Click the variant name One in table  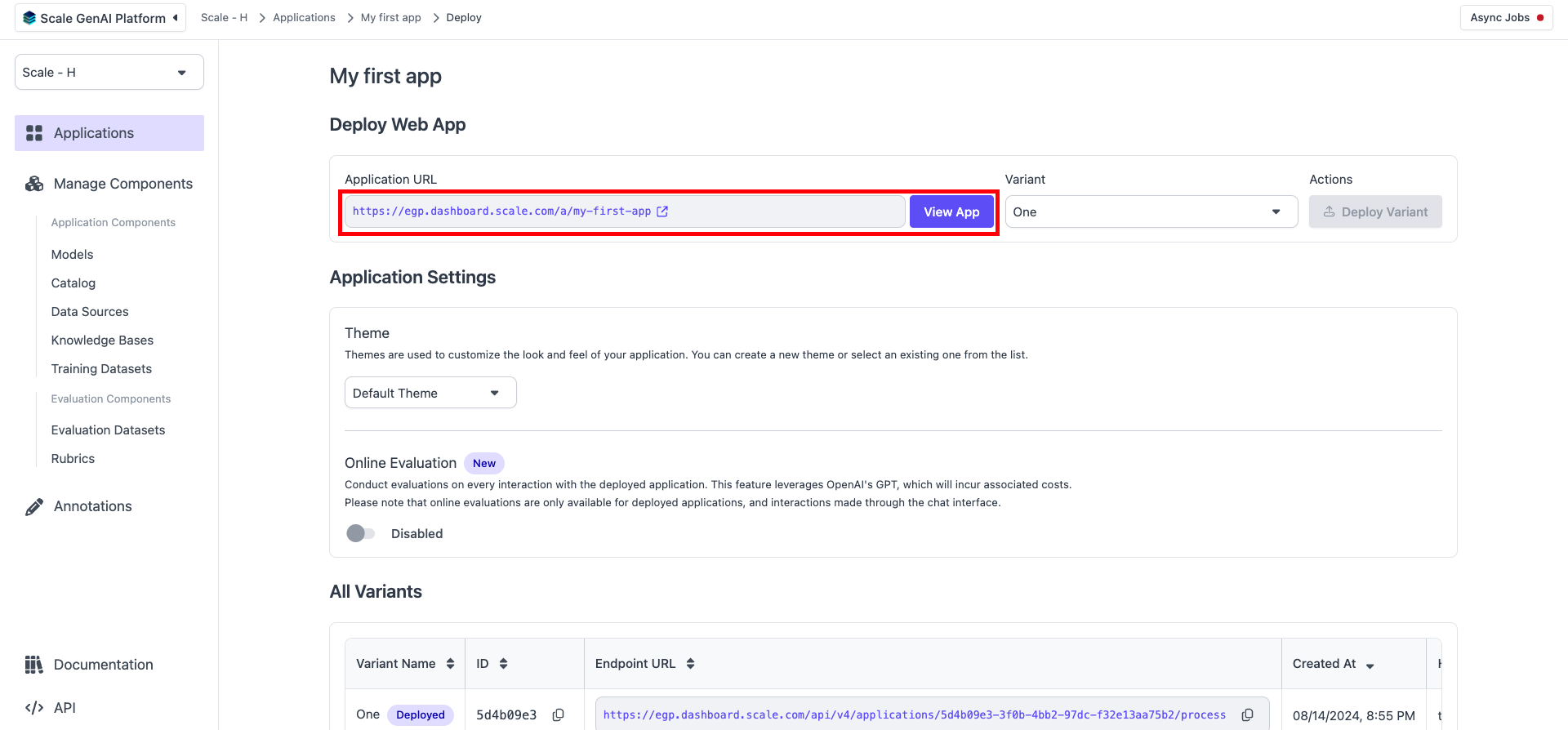click(367, 715)
